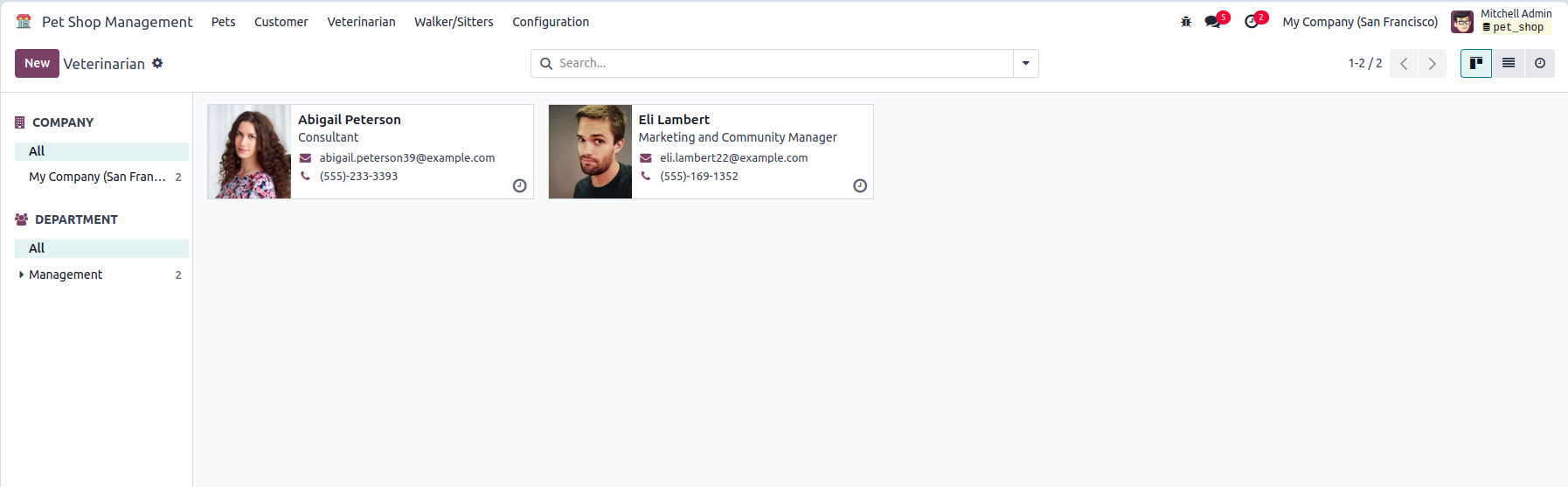
Task: Open the Mitchell Admin user menu
Action: [1502, 21]
